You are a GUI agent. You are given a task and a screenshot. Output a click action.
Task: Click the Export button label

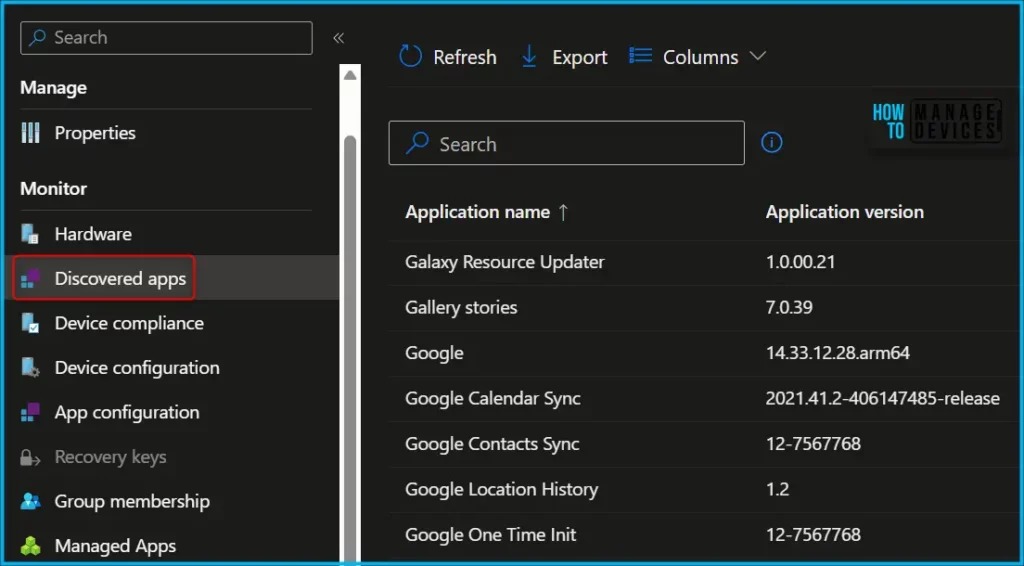[x=579, y=57]
